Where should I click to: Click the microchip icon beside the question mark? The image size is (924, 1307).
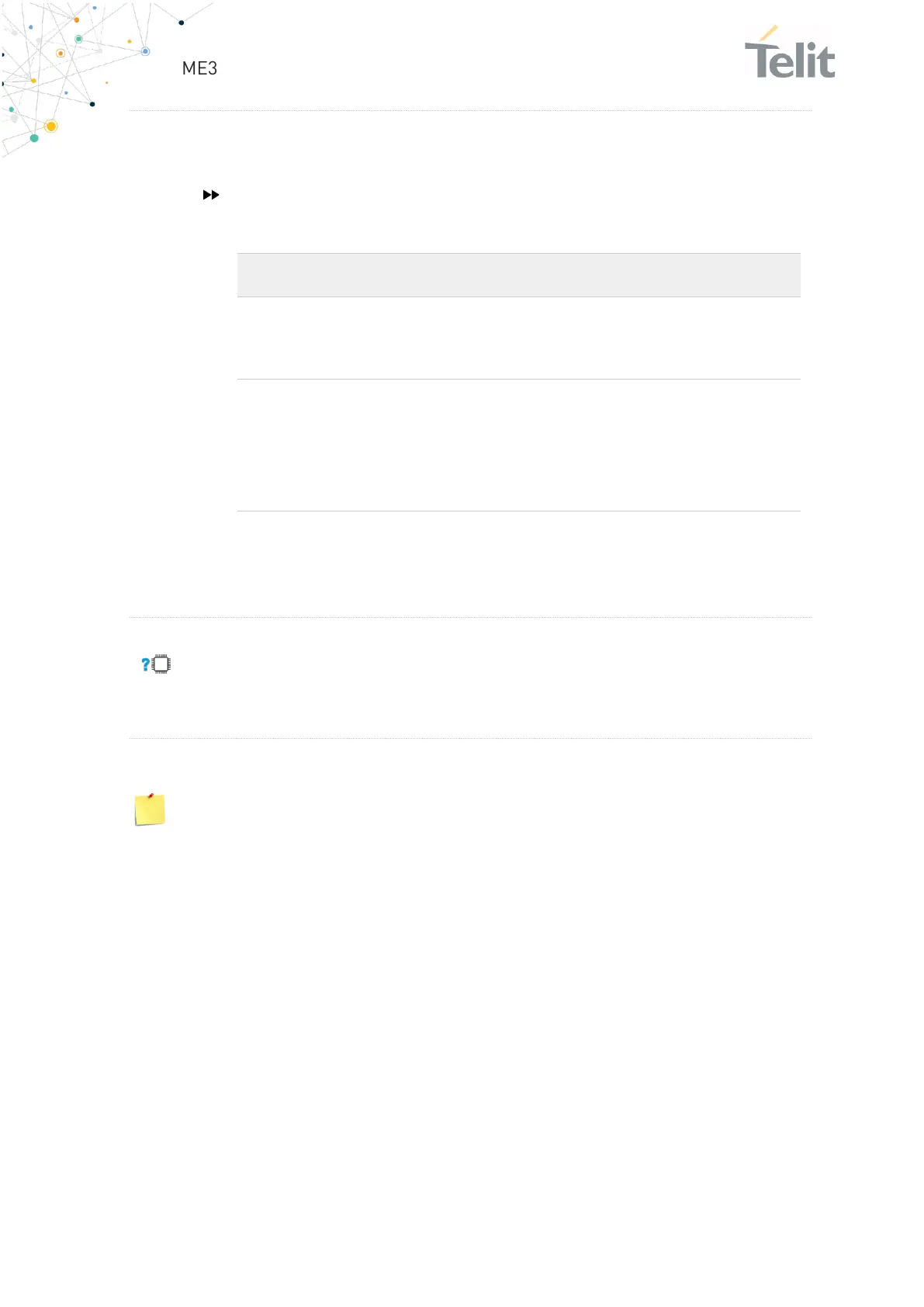pos(161,664)
